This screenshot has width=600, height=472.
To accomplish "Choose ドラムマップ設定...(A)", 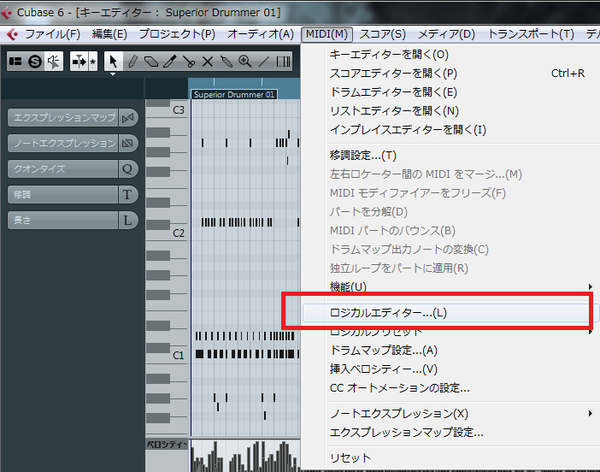I will (x=451, y=350).
